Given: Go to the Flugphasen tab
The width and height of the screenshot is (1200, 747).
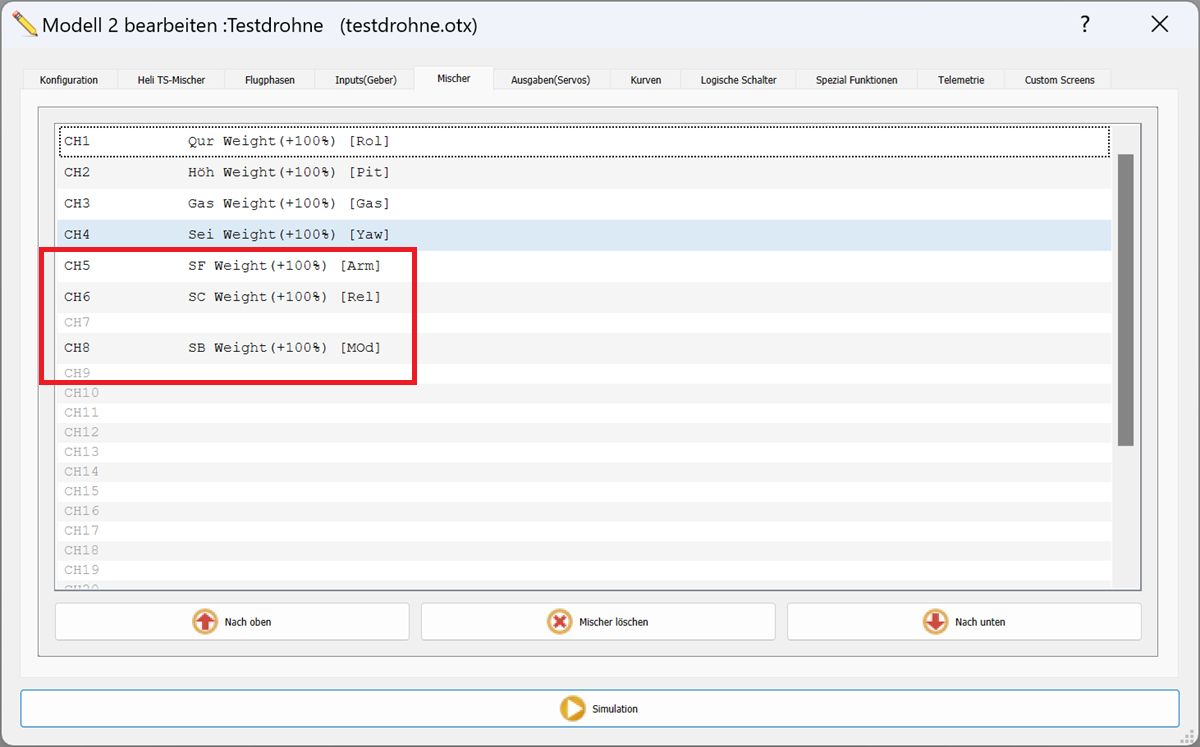Looking at the screenshot, I should click(270, 80).
